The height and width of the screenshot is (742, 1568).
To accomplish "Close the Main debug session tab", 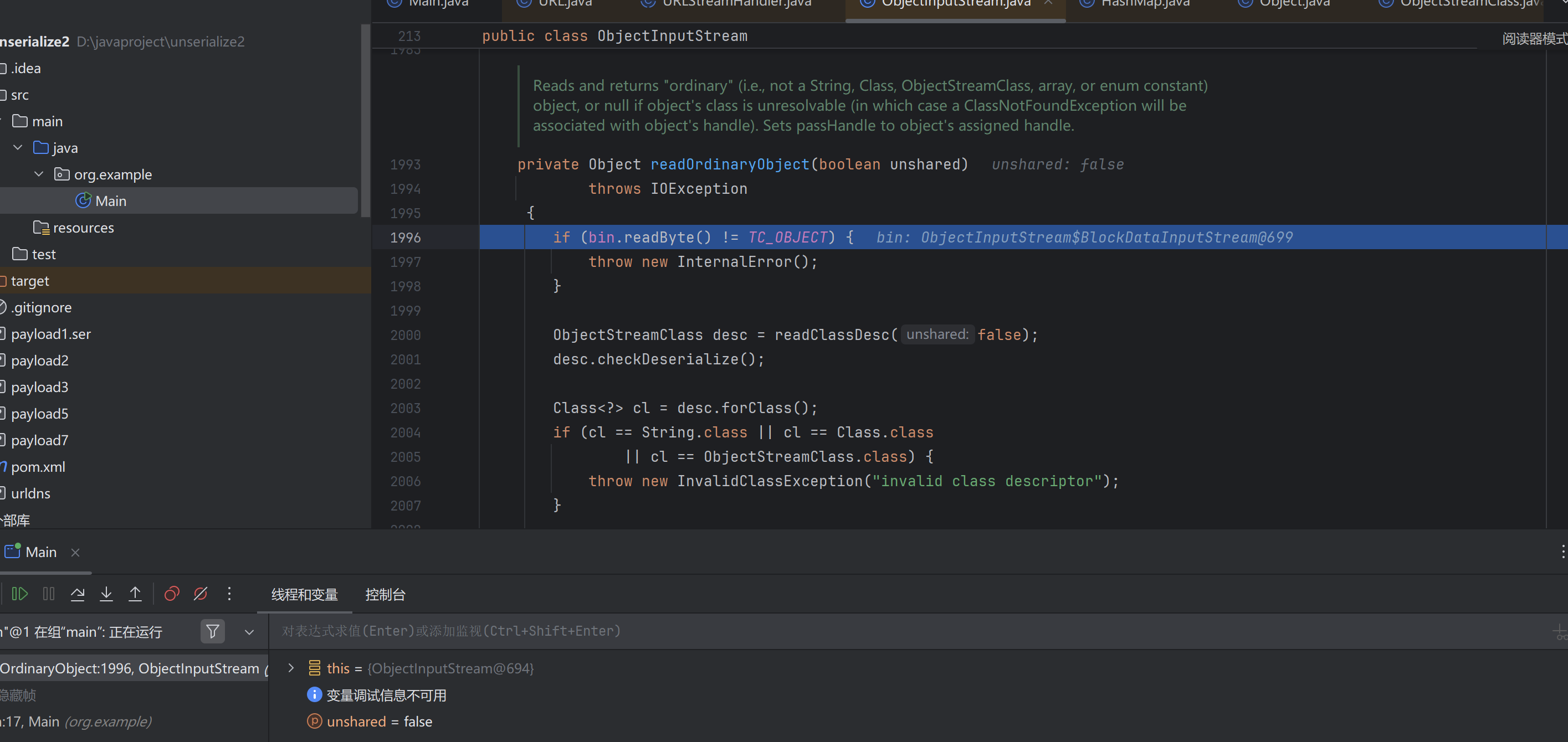I will (75, 552).
